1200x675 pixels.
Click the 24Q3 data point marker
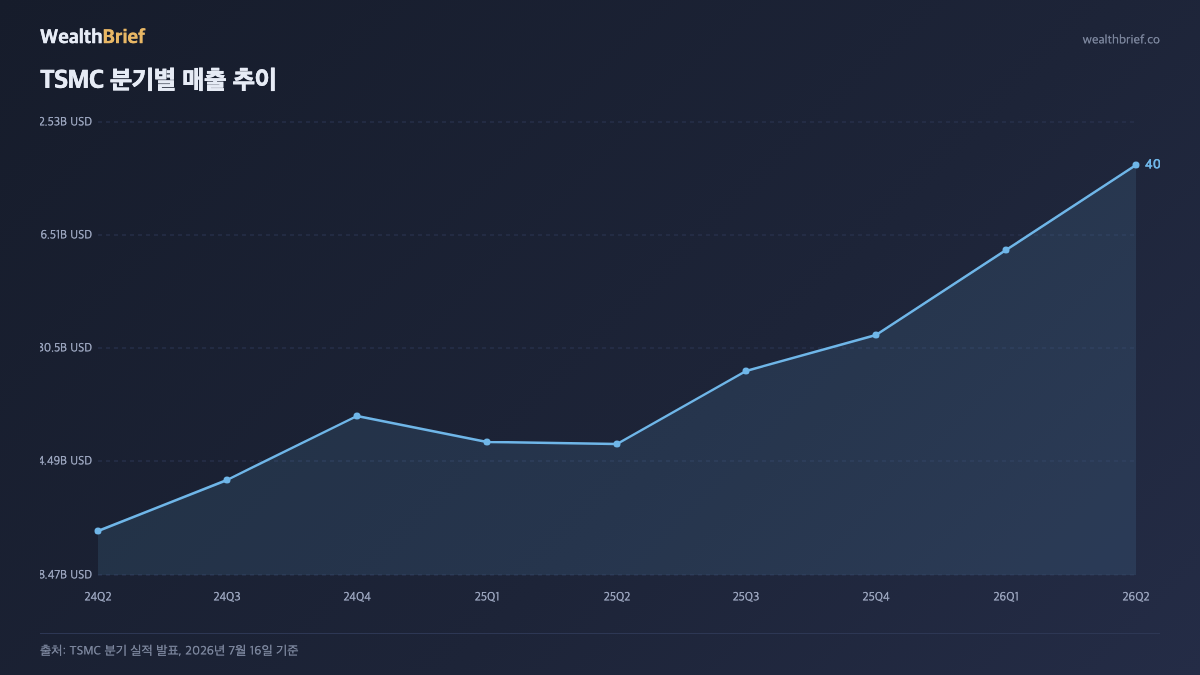pyautogui.click(x=227, y=480)
